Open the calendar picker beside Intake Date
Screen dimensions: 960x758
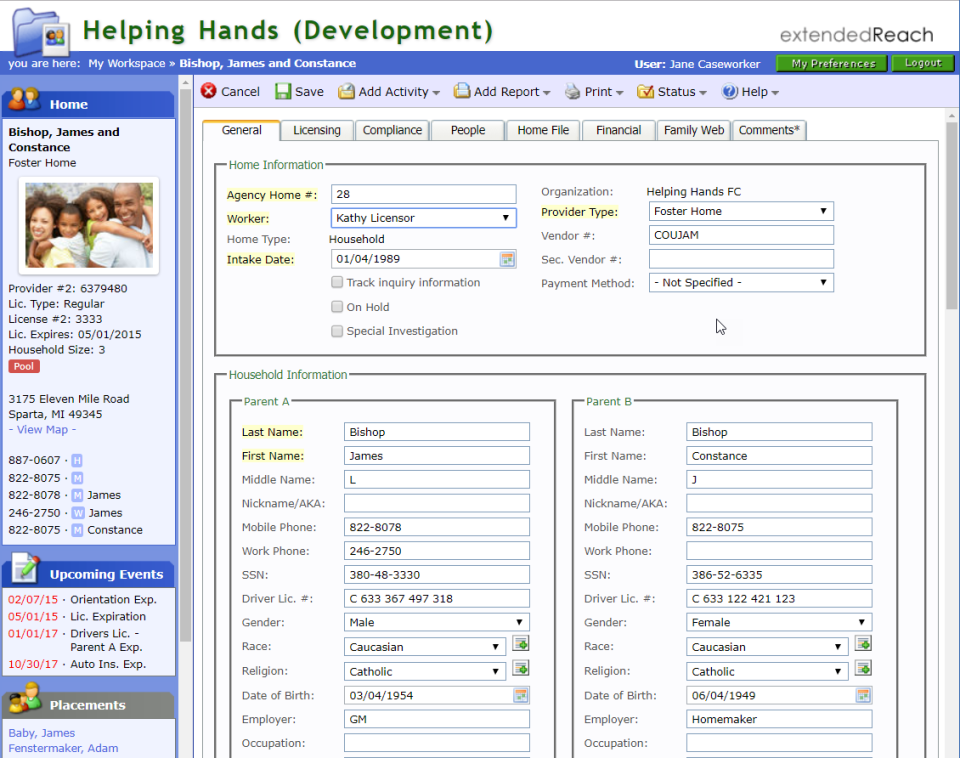(507, 258)
